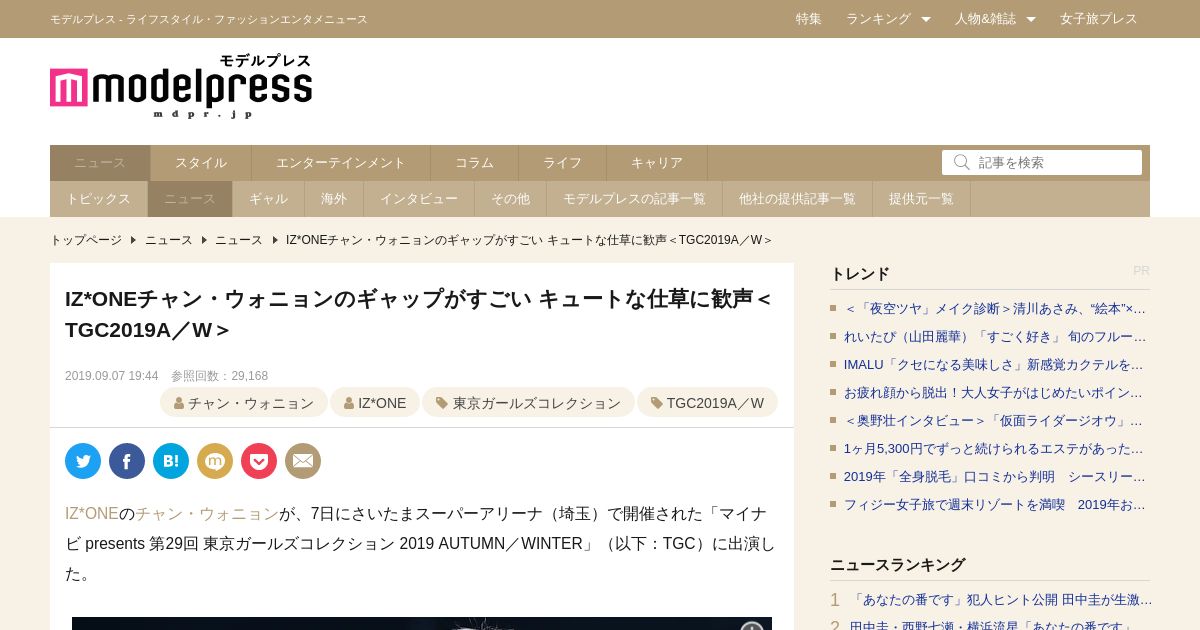Go to トップページ breadcrumb
The image size is (1200, 630).
pyautogui.click(x=86, y=240)
